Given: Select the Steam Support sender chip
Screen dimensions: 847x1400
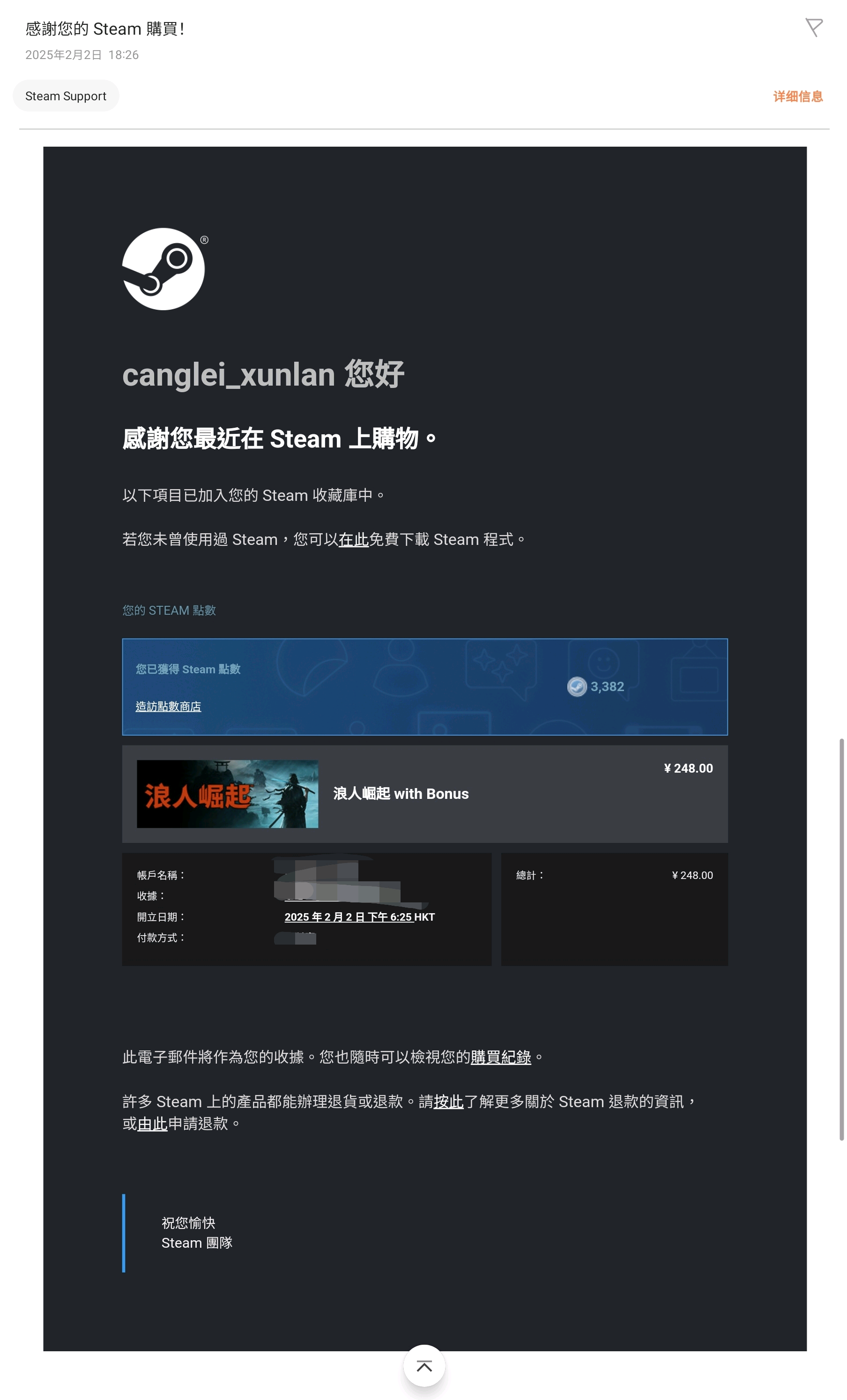Looking at the screenshot, I should point(66,96).
